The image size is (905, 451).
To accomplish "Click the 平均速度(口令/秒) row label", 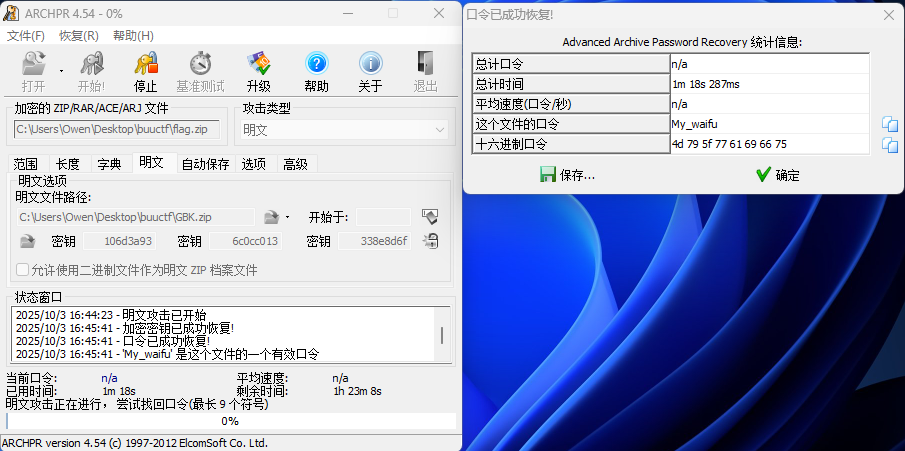I will (571, 104).
